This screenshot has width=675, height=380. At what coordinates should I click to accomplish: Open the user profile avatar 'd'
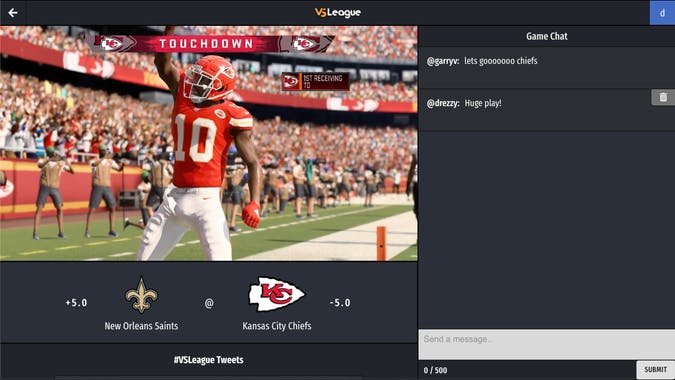(662, 13)
